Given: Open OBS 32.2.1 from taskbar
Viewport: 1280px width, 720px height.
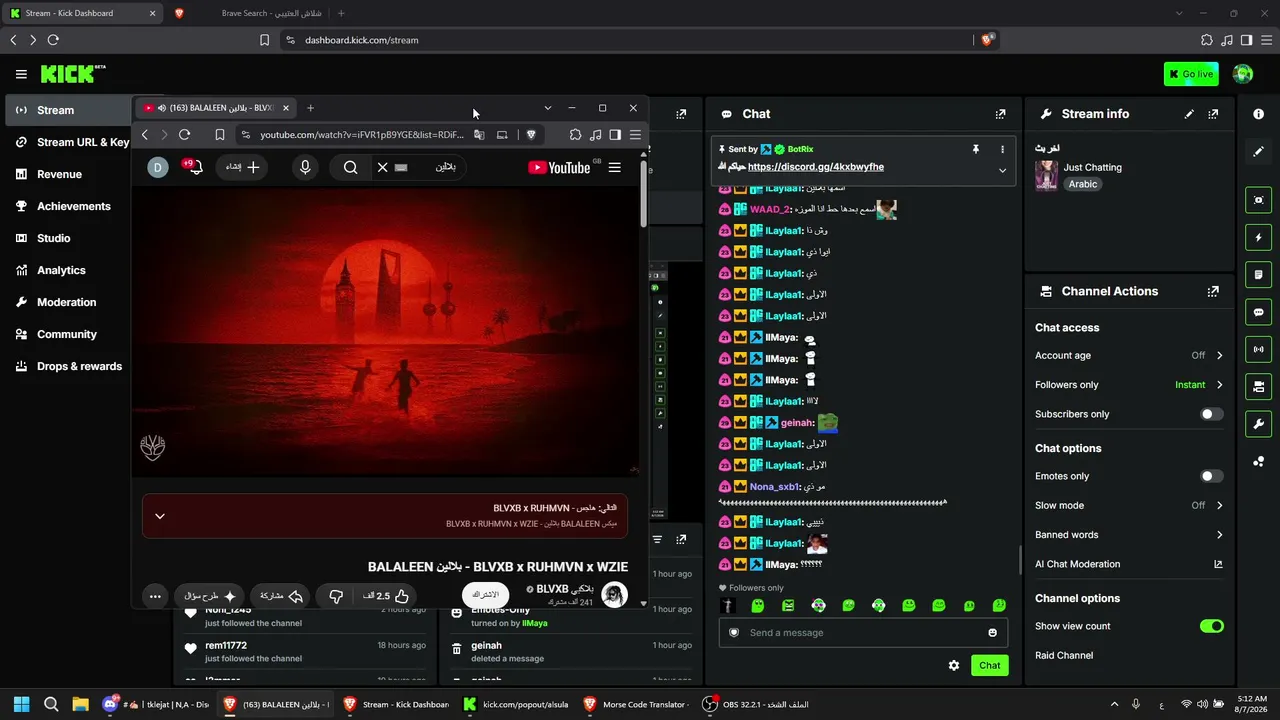Looking at the screenshot, I should tap(756, 704).
